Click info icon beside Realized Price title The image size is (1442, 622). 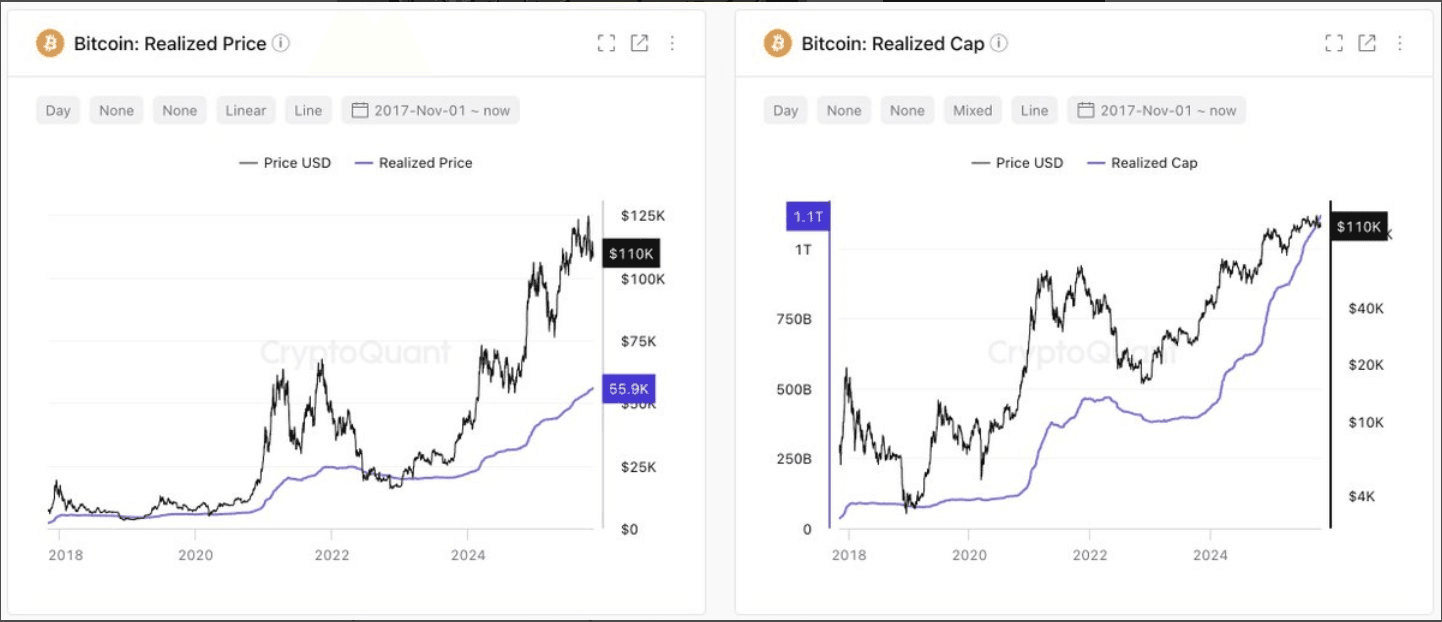click(281, 43)
